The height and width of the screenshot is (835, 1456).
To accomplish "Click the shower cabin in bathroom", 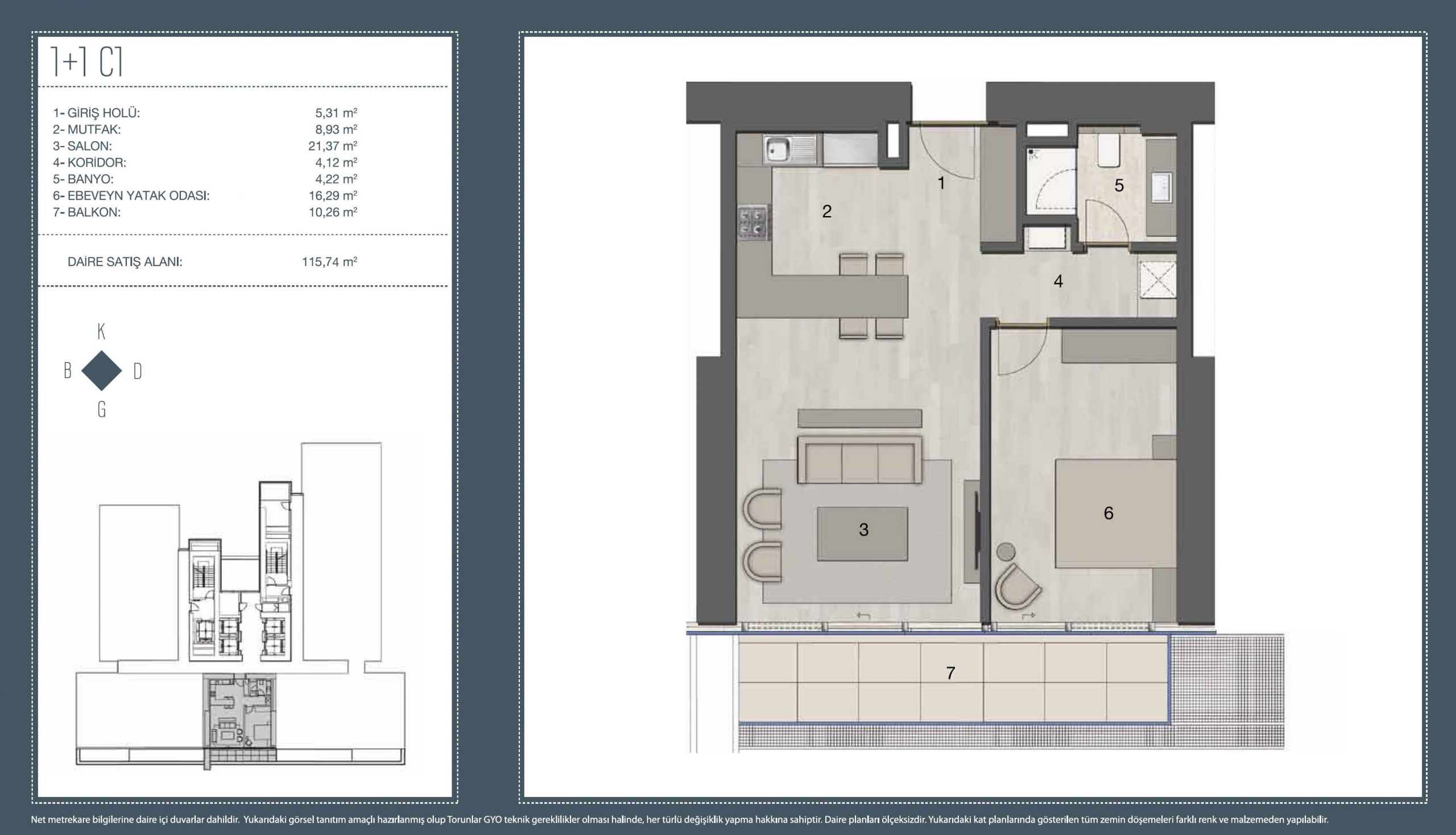I will [x=1050, y=181].
